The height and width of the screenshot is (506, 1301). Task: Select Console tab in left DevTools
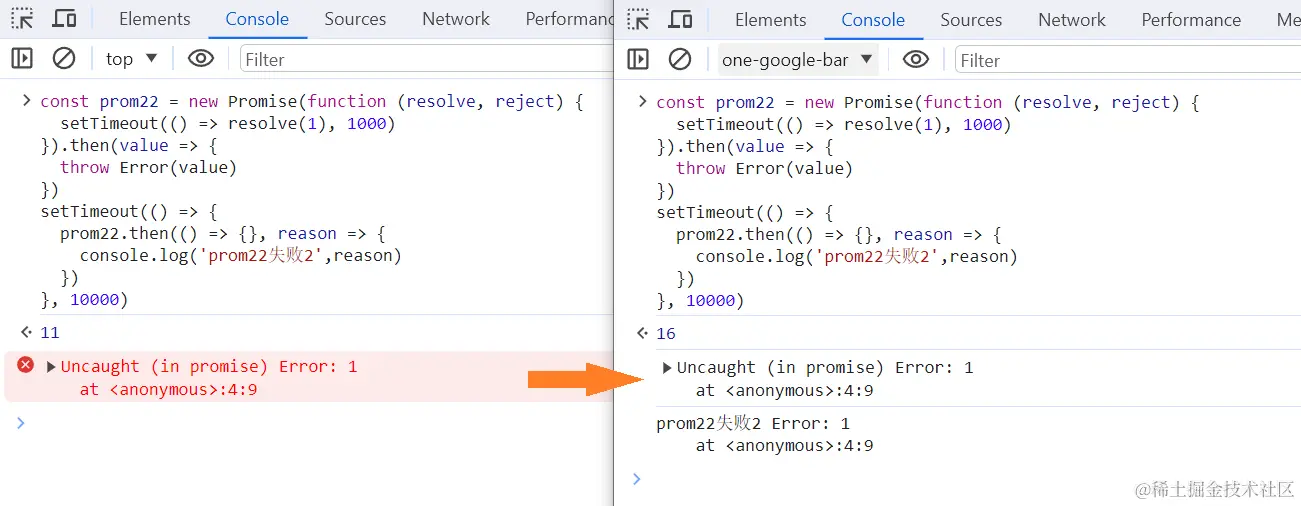pos(257,19)
